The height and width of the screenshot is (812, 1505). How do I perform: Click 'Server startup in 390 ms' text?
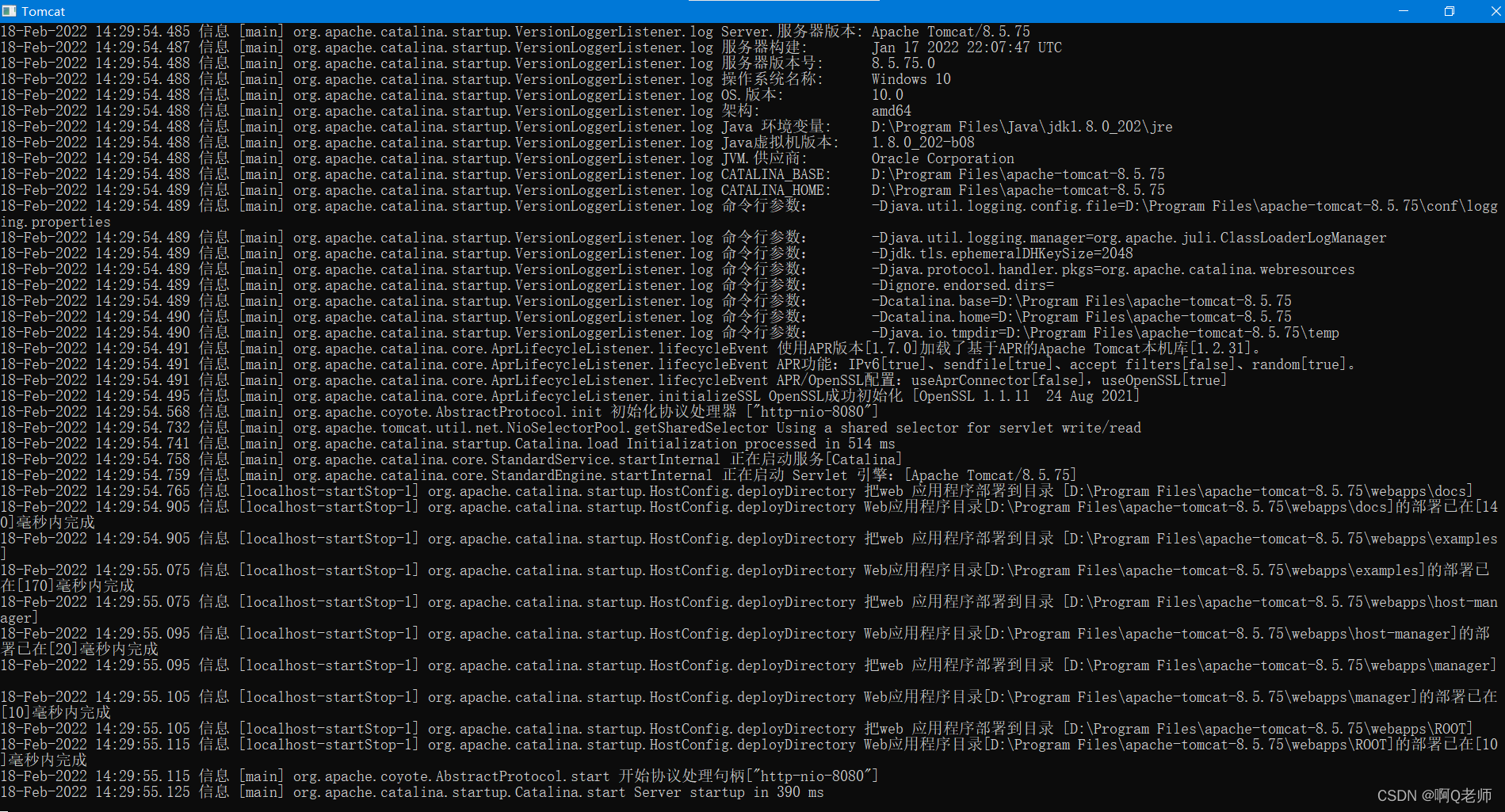click(x=729, y=792)
